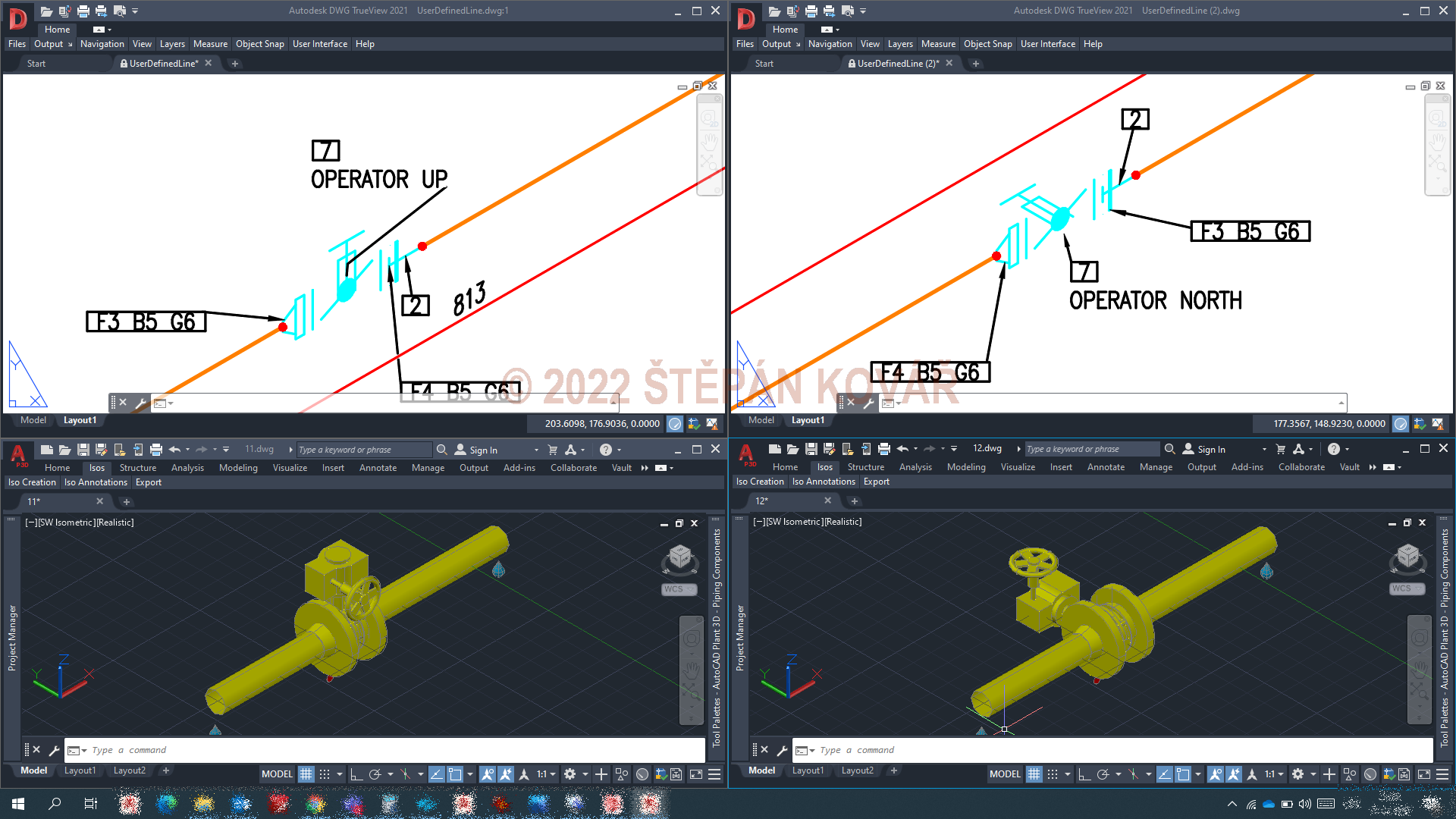This screenshot has width=1456, height=819.
Task: Click keyword search box in 12.dwg window
Action: tap(1092, 449)
